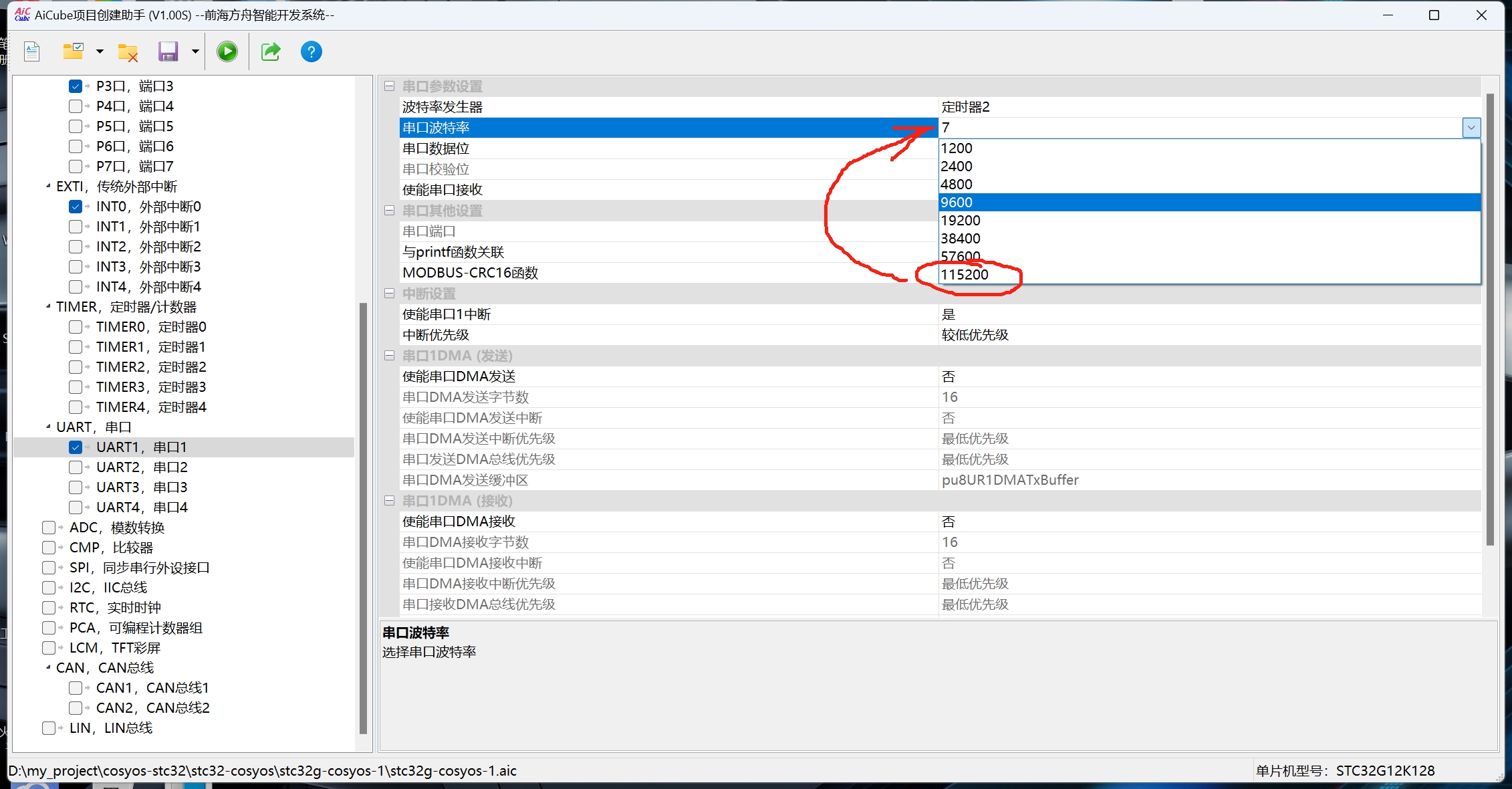
Task: Save project with the floppy disk icon
Action: coord(168,51)
